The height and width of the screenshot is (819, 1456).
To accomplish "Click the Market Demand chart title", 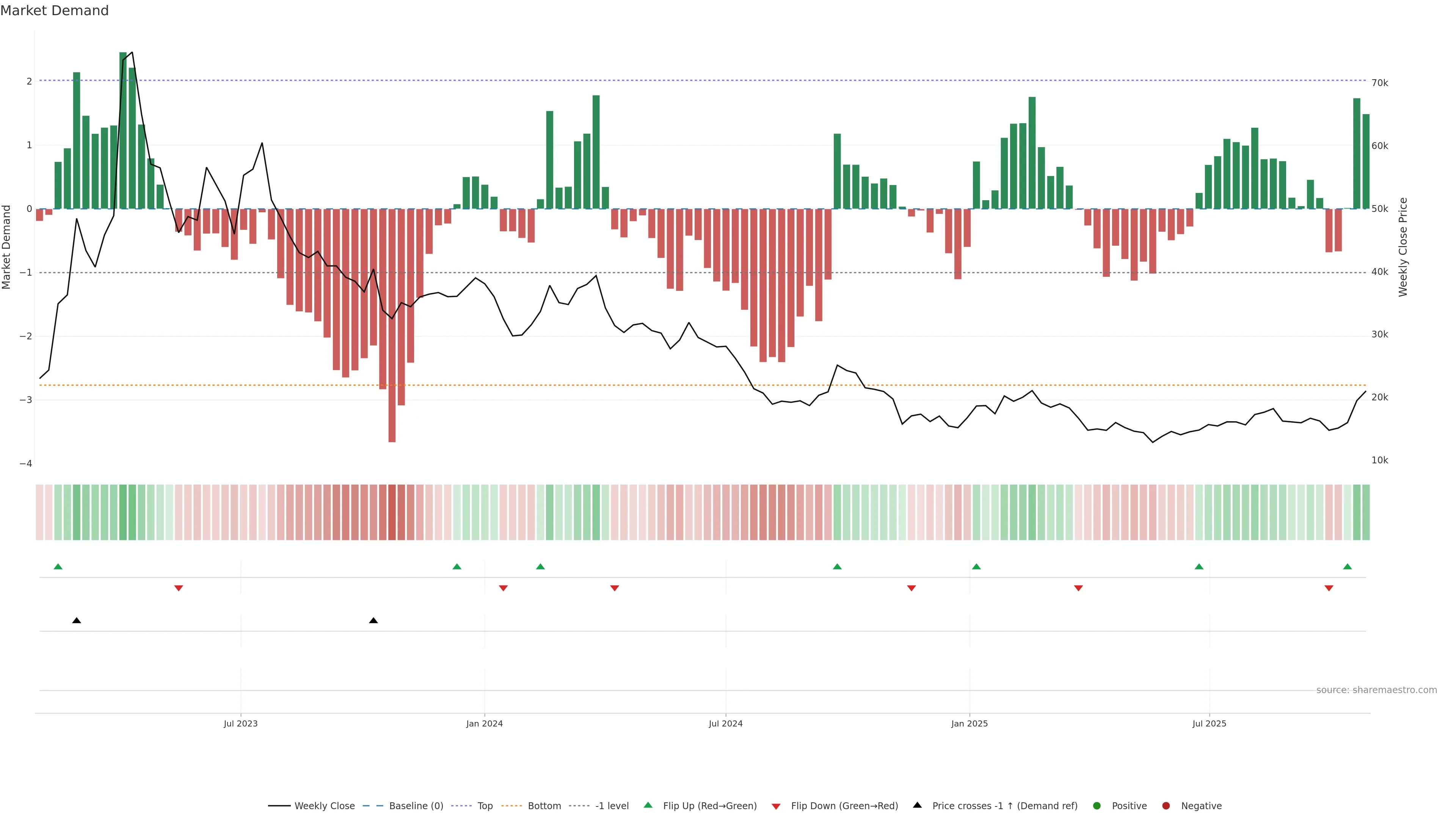I will click(54, 11).
